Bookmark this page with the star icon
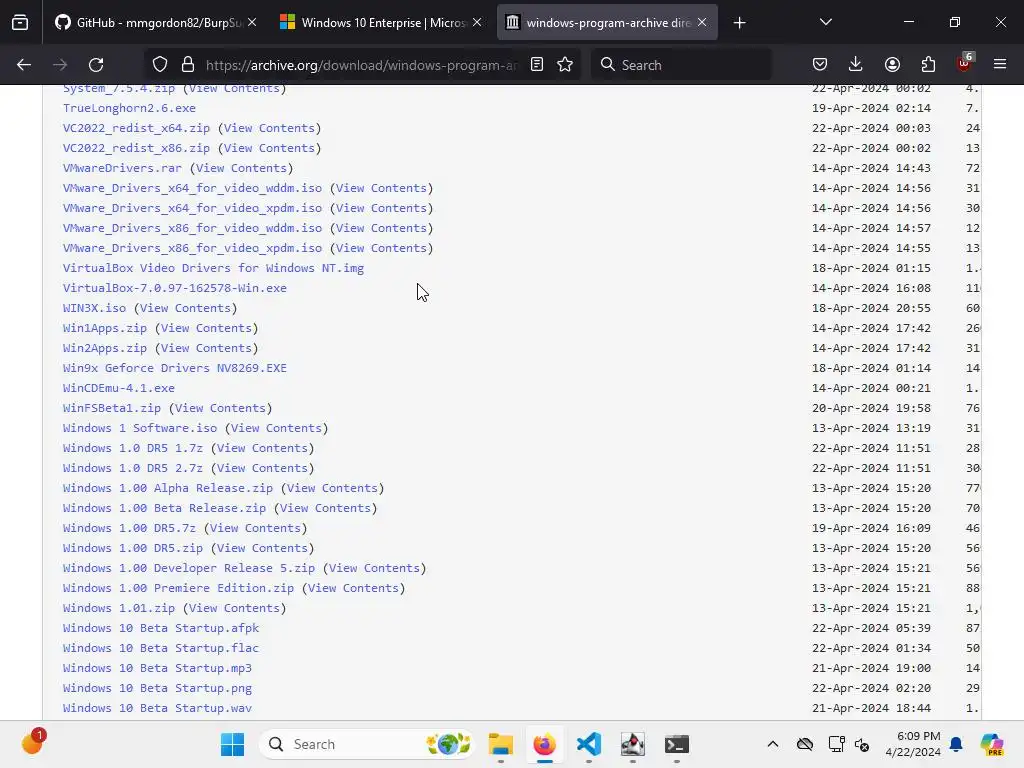The width and height of the screenshot is (1024, 768). pyautogui.click(x=565, y=65)
